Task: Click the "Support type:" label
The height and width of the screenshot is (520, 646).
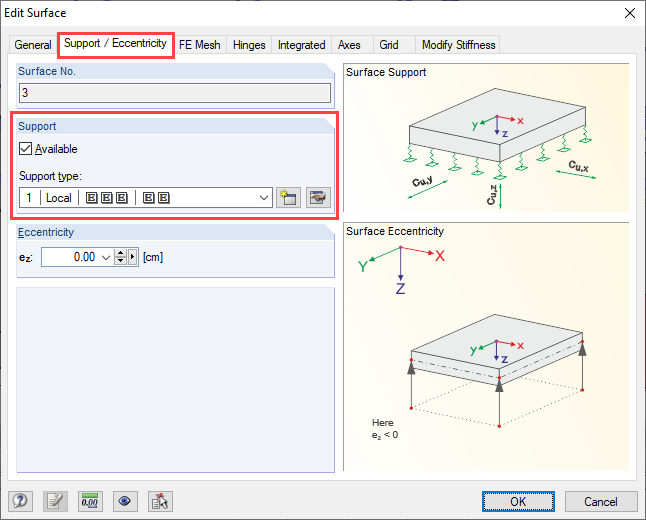Action: 50,176
